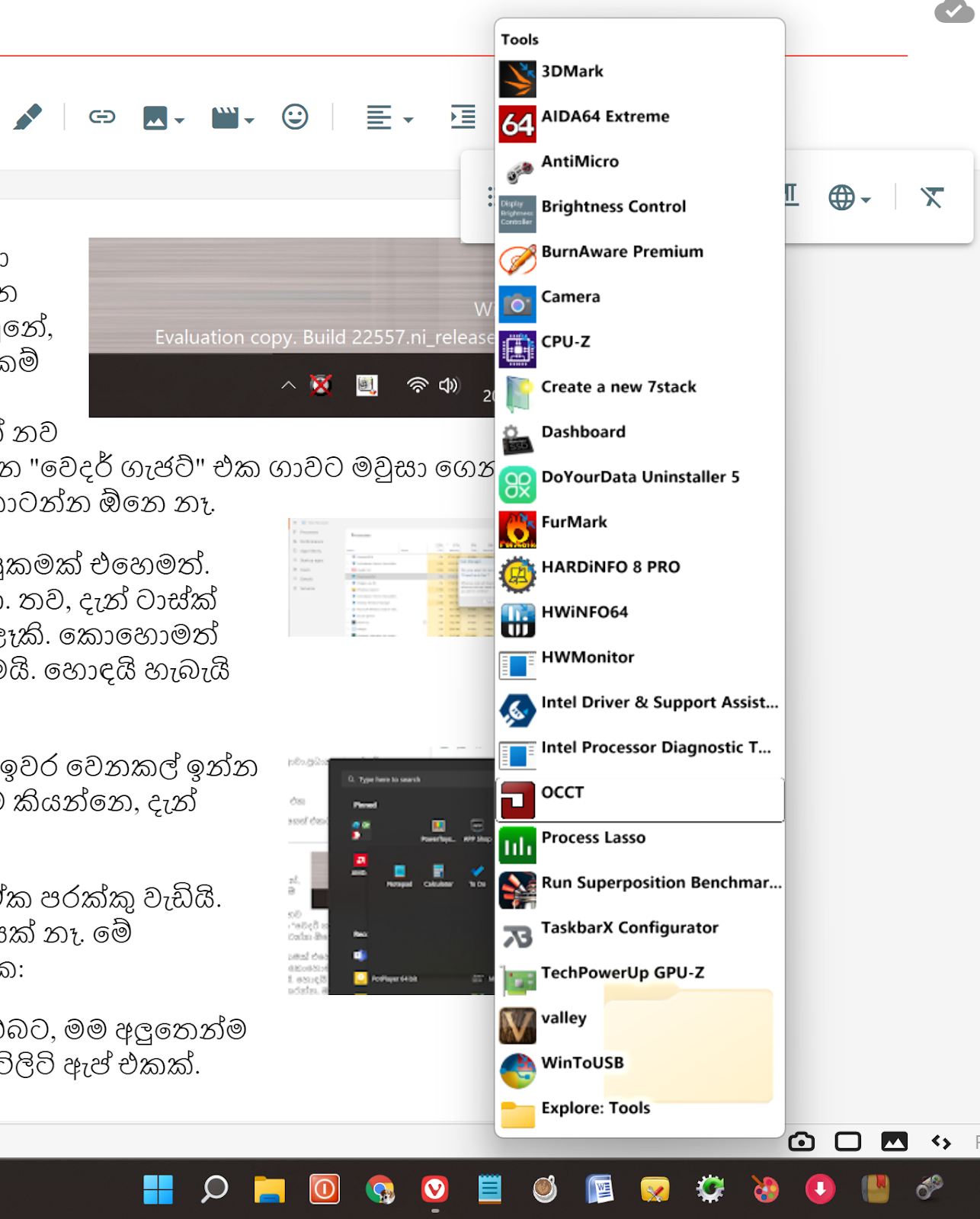Image resolution: width=980 pixels, height=1219 pixels.
Task: Open WinToUSB from the list
Action: (x=639, y=1070)
